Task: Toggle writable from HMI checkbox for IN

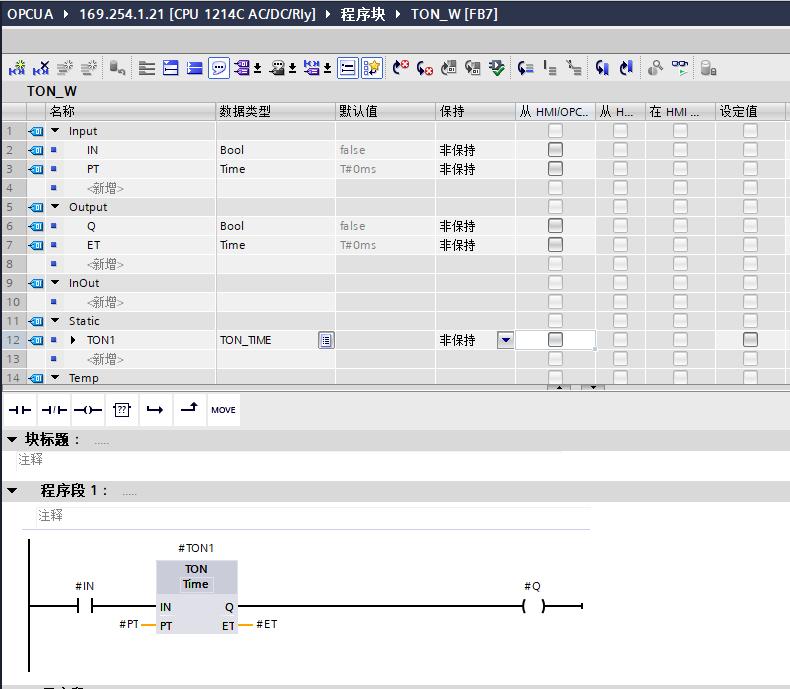Action: click(620, 150)
